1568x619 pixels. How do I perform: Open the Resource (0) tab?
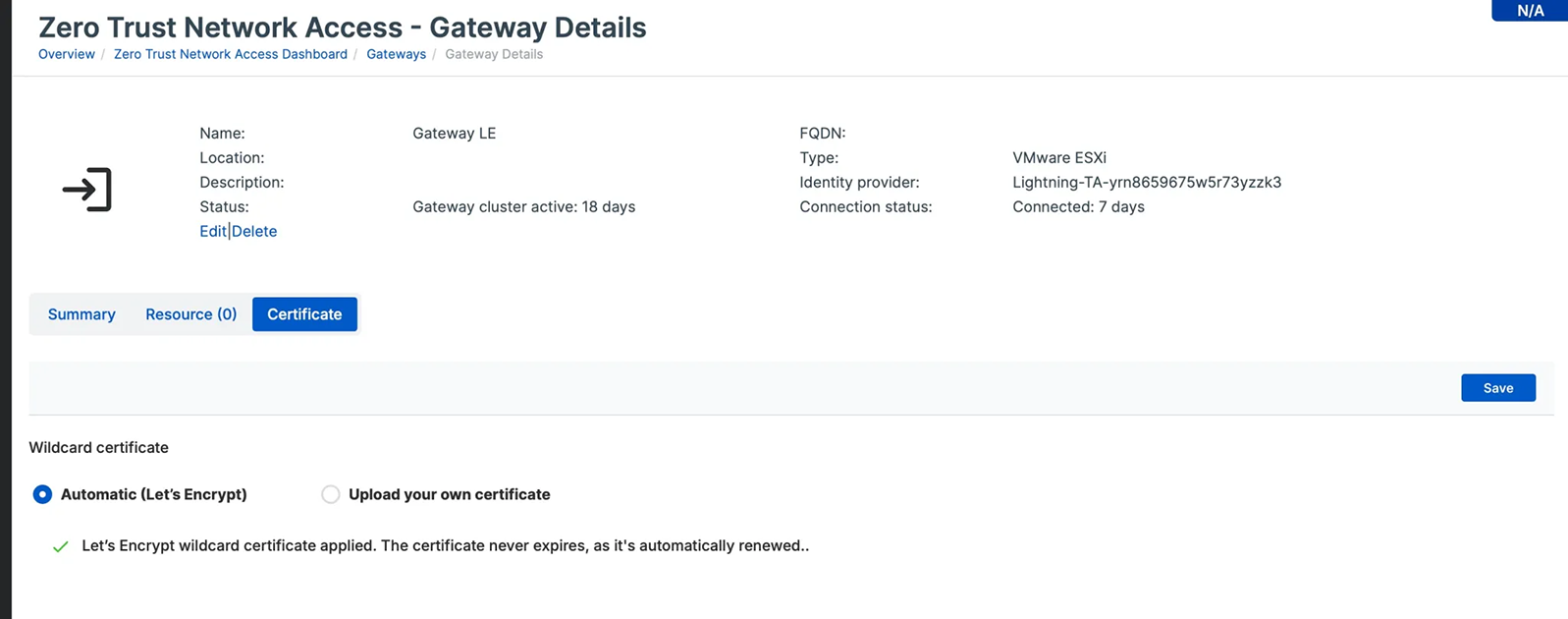click(190, 314)
